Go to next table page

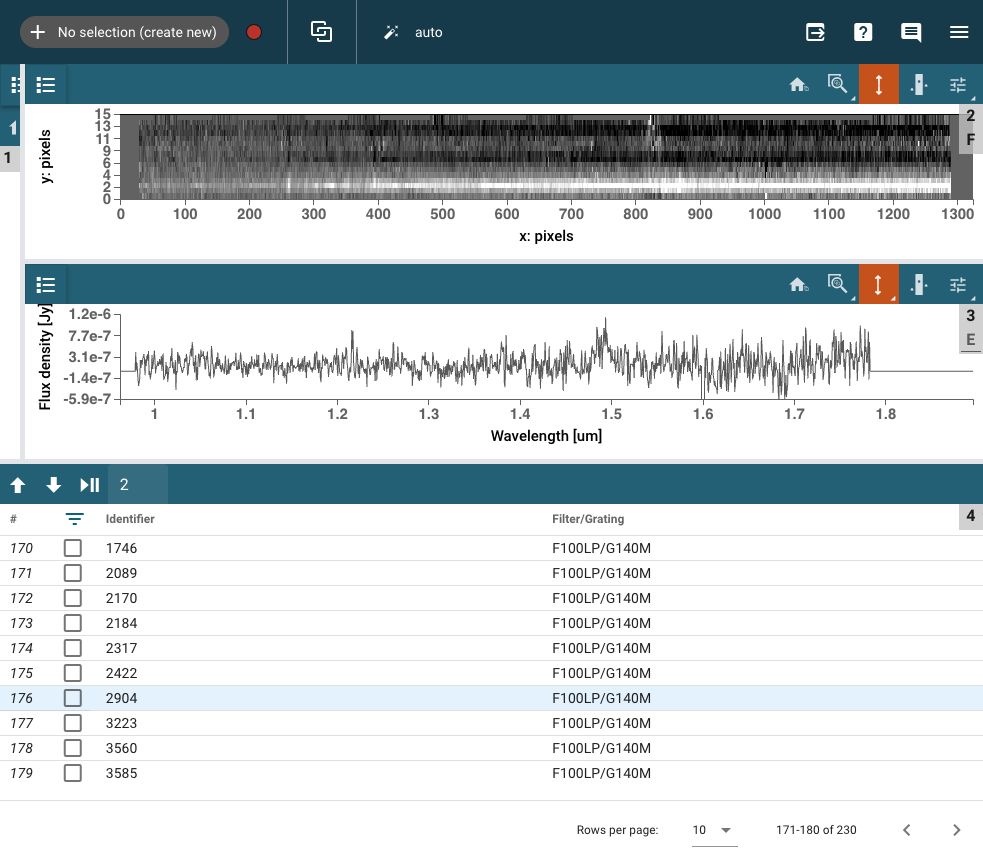(x=956, y=830)
